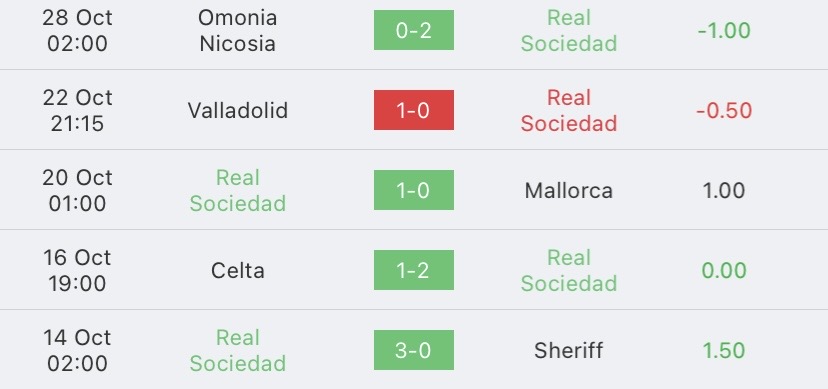Open Sheriff team link
Screen dimensions: 828x389
569,350
